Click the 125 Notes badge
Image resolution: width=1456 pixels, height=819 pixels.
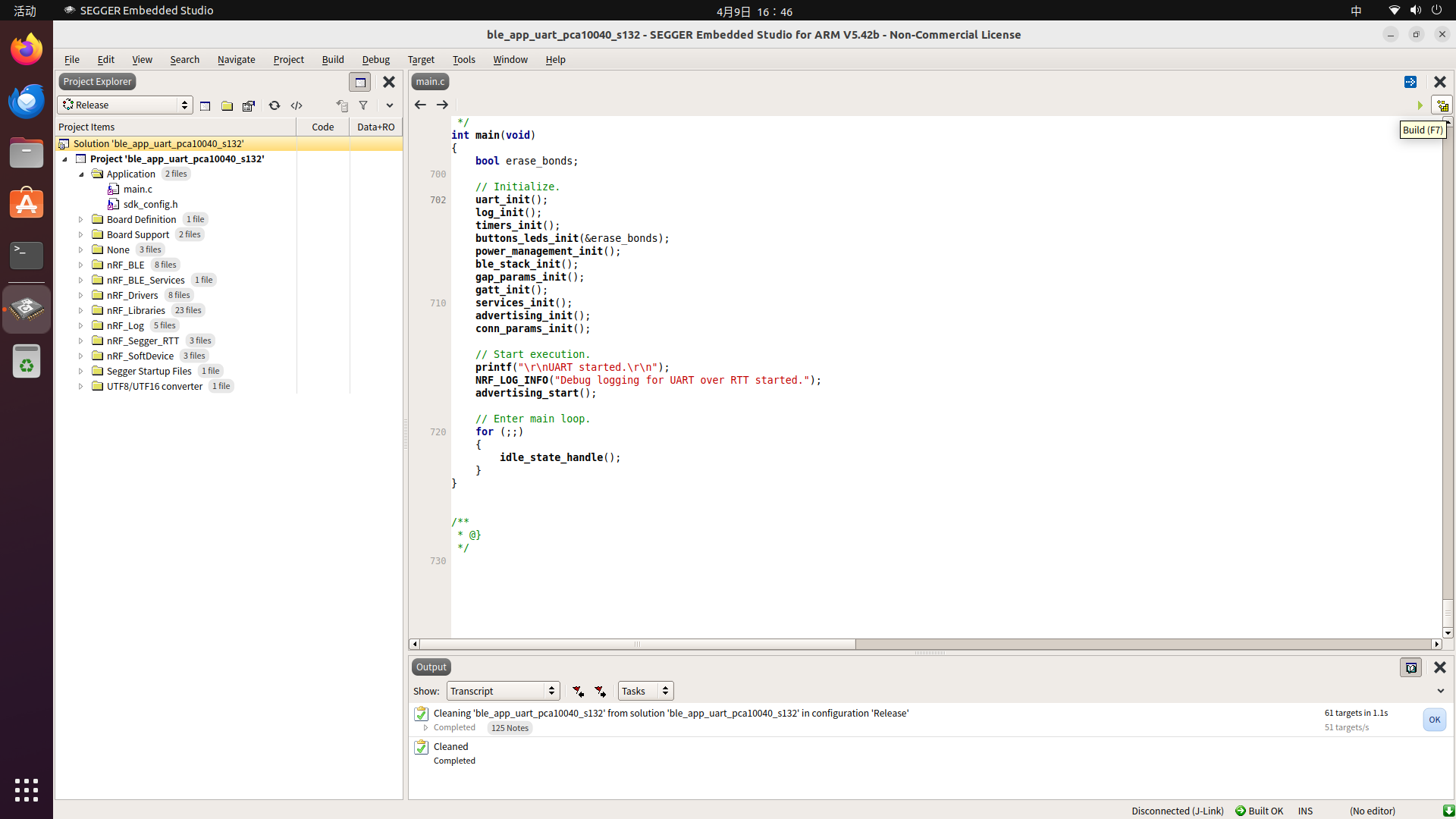click(510, 728)
